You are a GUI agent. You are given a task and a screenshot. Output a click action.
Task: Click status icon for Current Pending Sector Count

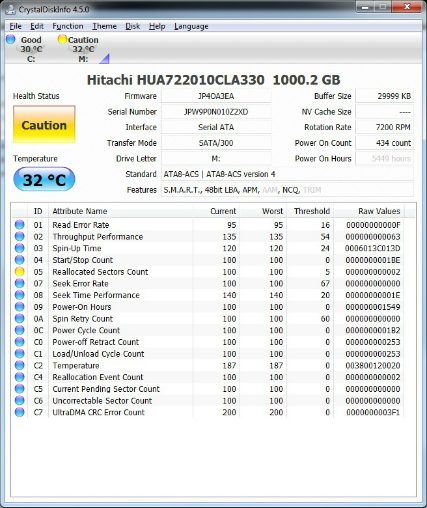(20, 389)
